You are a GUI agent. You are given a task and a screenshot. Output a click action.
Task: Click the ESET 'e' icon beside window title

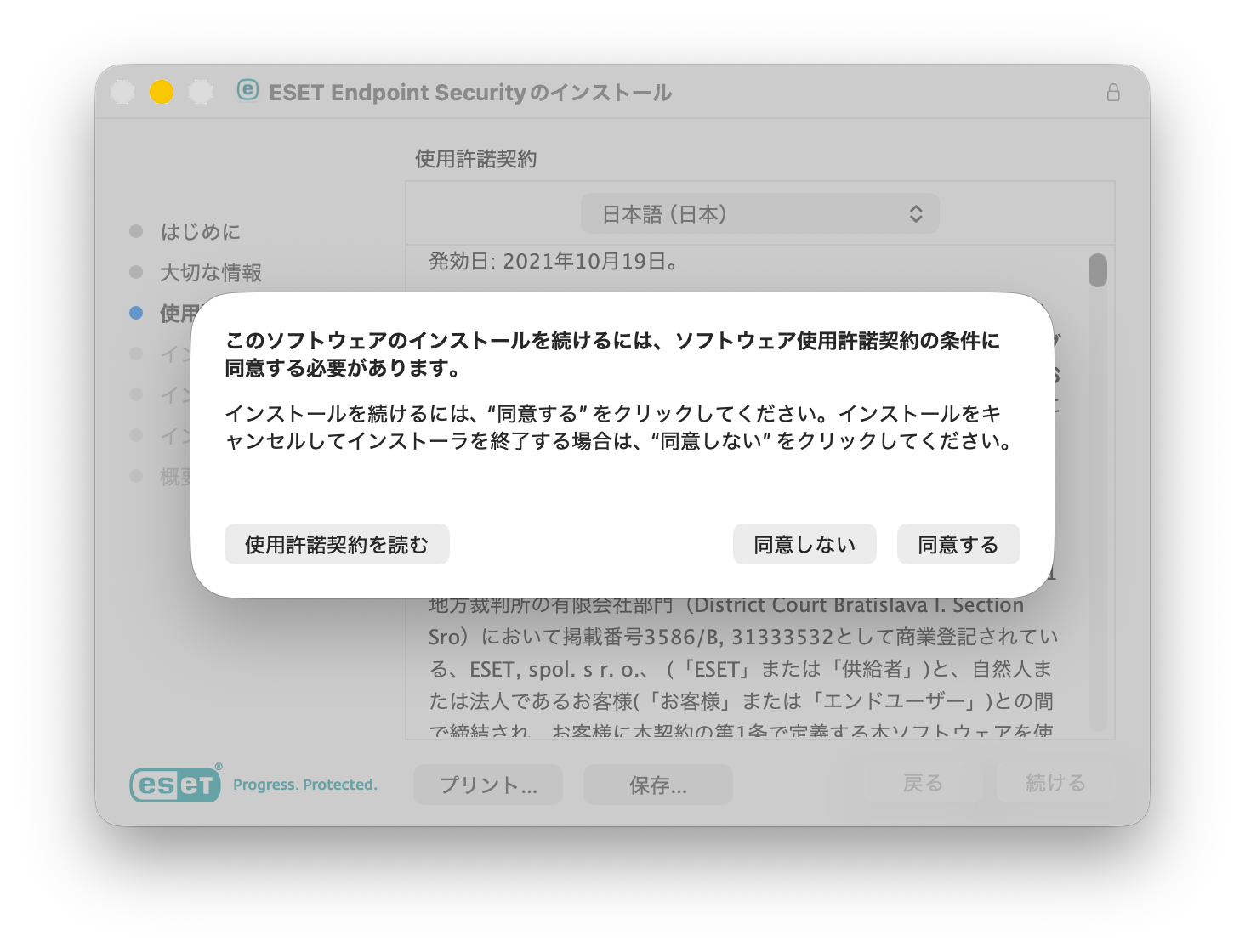pyautogui.click(x=247, y=90)
